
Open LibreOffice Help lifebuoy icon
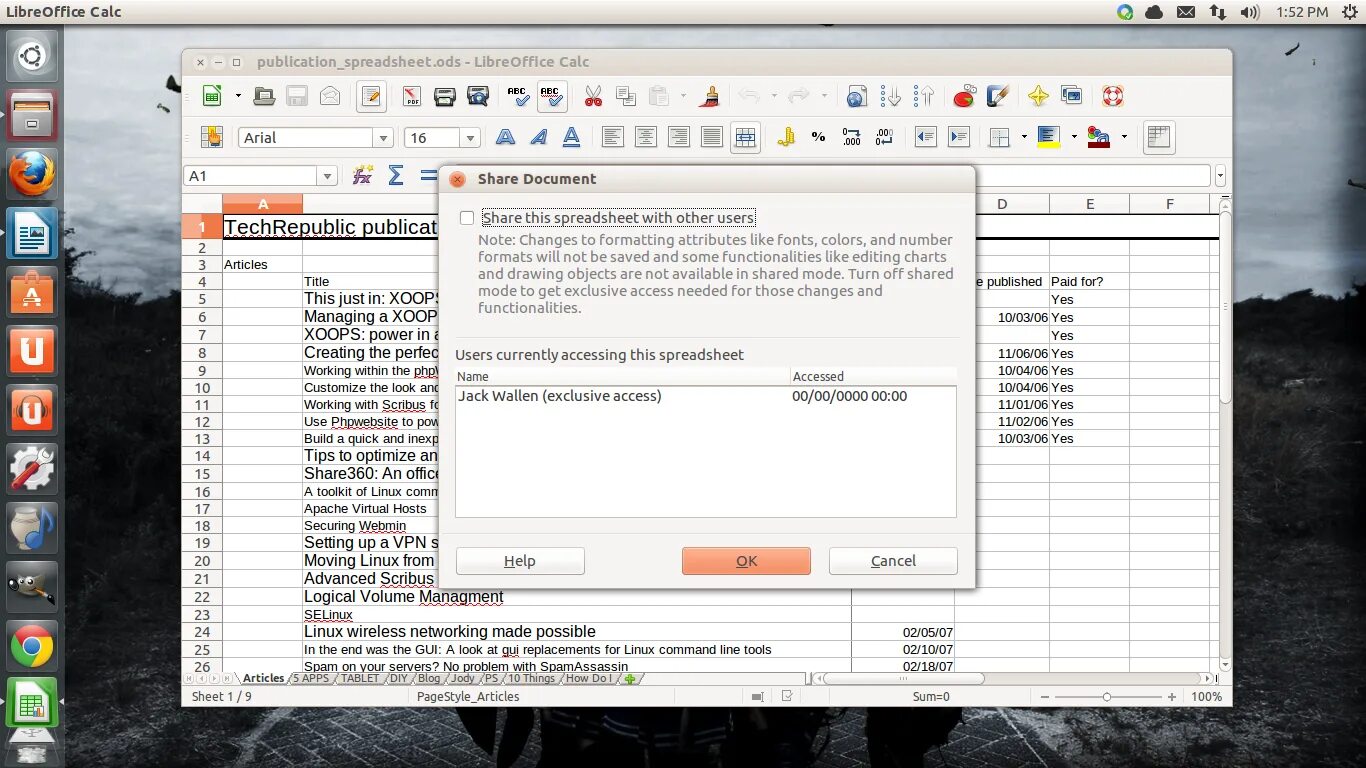point(1113,96)
